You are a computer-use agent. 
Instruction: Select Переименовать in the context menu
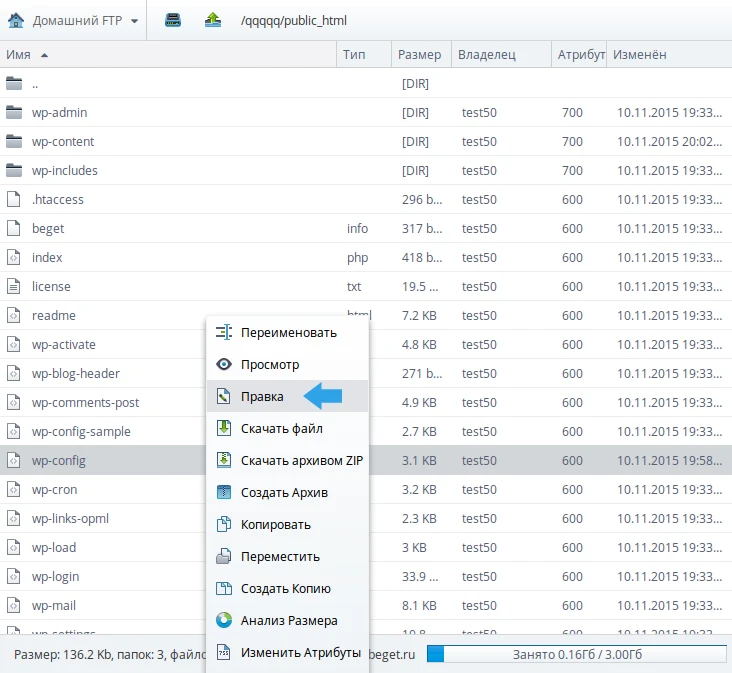288,333
